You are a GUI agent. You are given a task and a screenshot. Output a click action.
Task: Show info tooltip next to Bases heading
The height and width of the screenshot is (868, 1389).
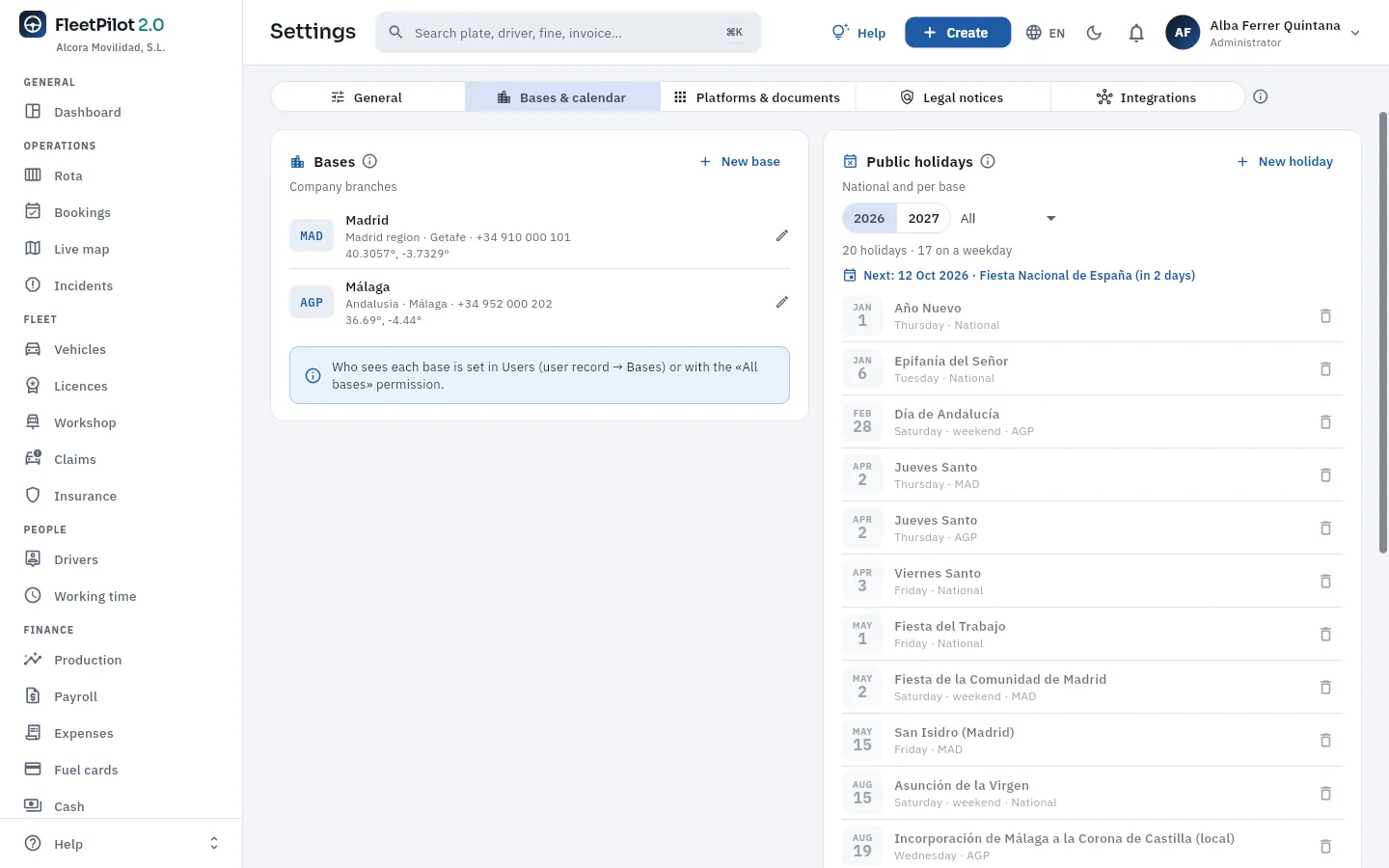[x=369, y=161]
